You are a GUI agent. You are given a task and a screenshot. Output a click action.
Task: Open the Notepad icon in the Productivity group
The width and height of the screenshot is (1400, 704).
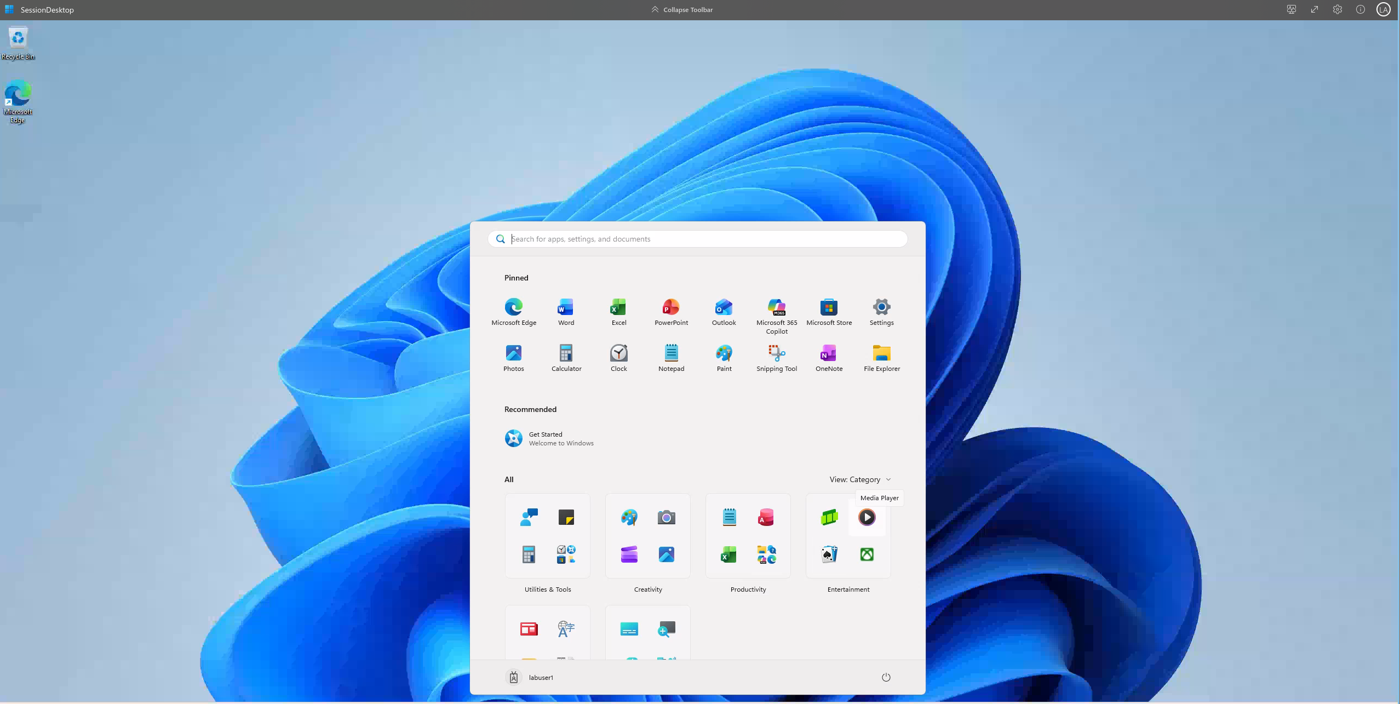pos(729,518)
